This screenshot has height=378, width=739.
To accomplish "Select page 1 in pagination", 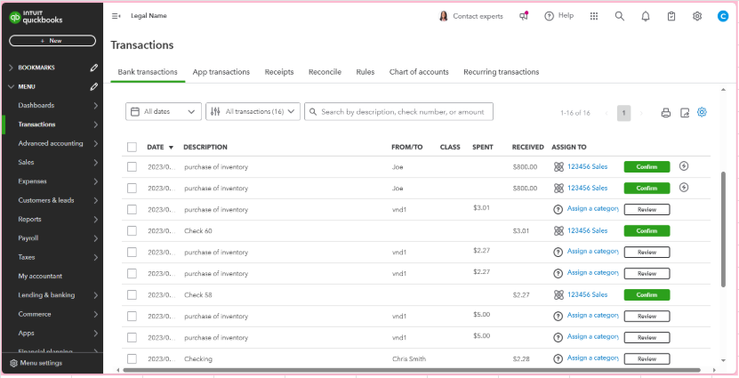I will pos(624,113).
